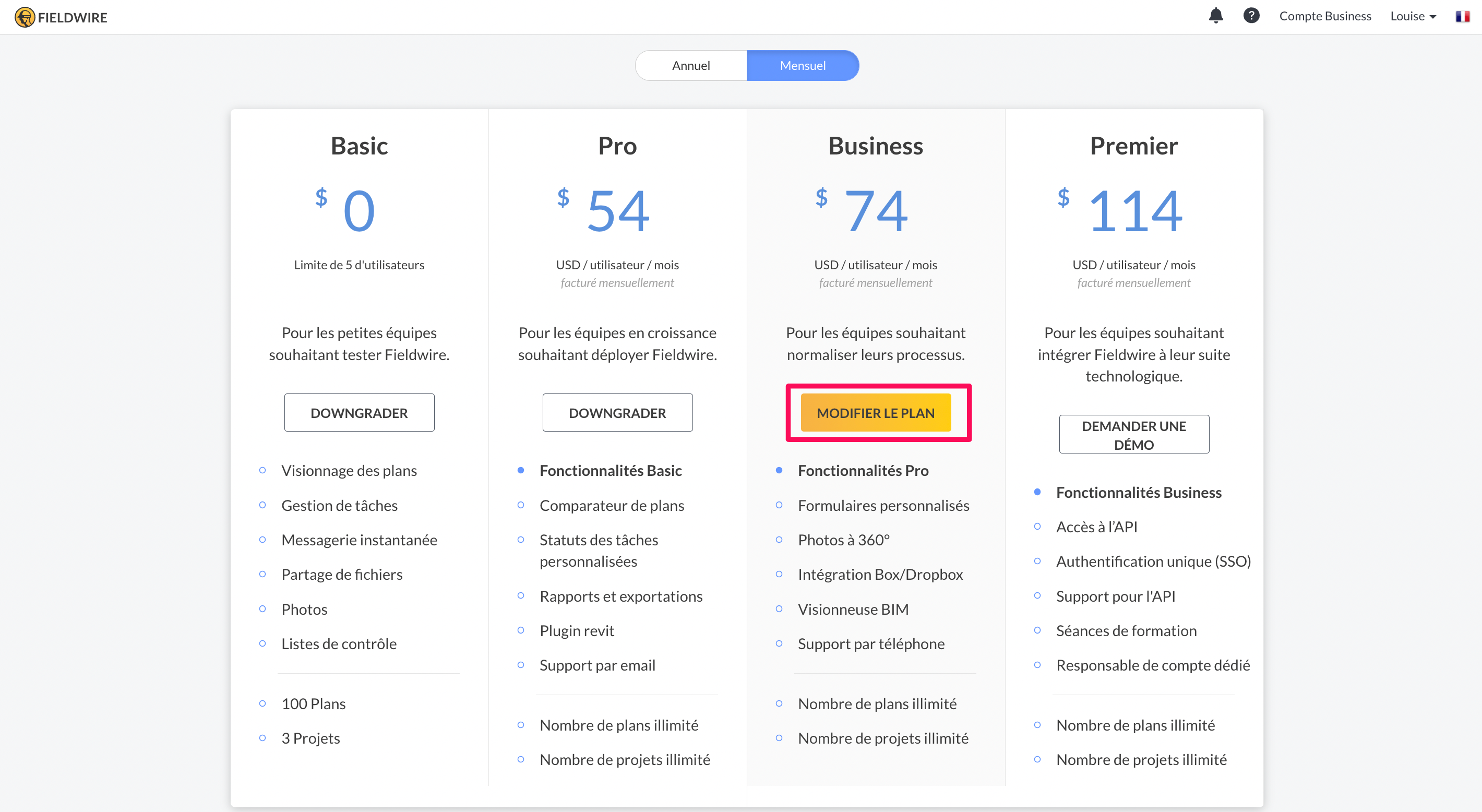
Task: Click the Business plan heading
Action: [875, 146]
